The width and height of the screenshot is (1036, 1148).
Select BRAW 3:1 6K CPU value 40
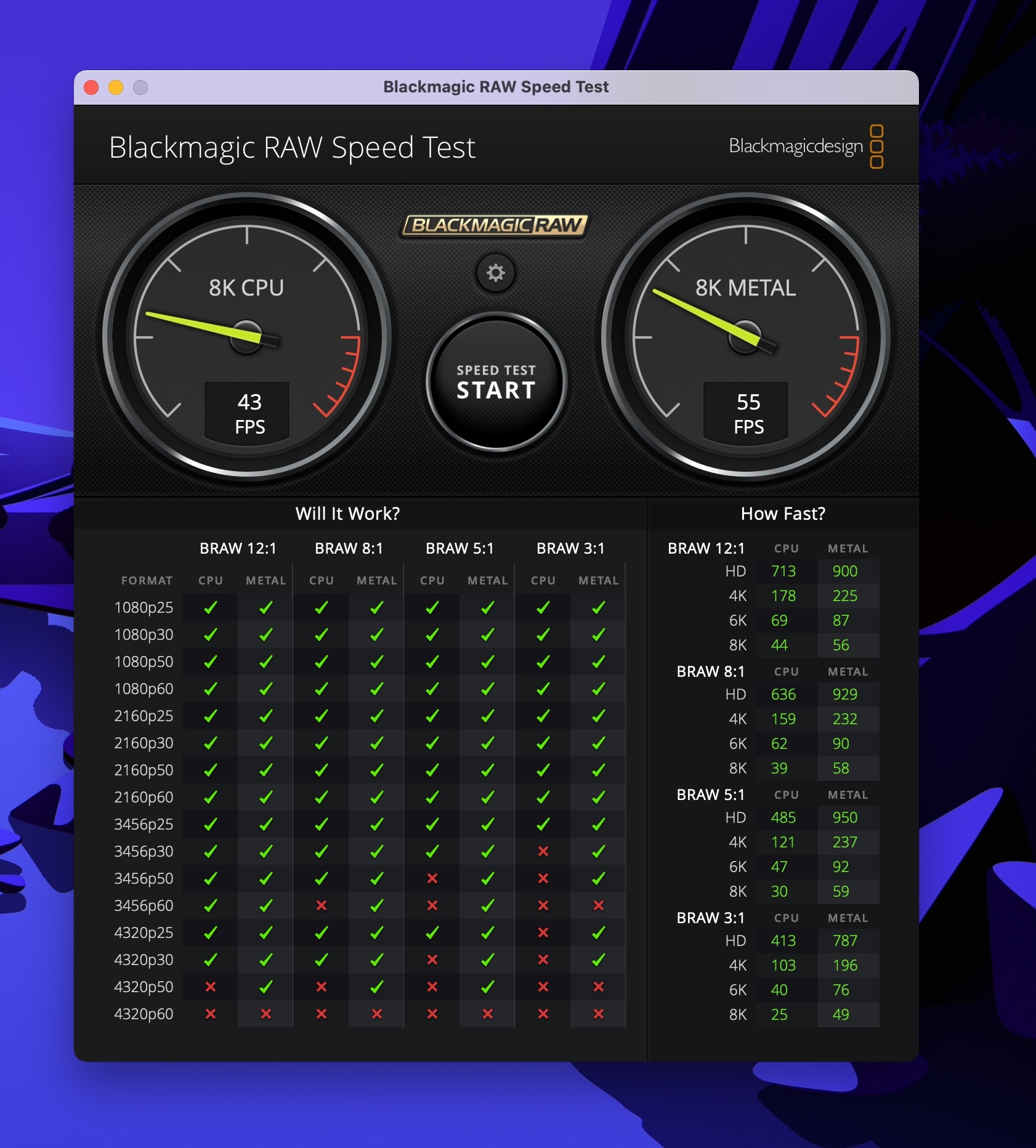click(x=779, y=990)
